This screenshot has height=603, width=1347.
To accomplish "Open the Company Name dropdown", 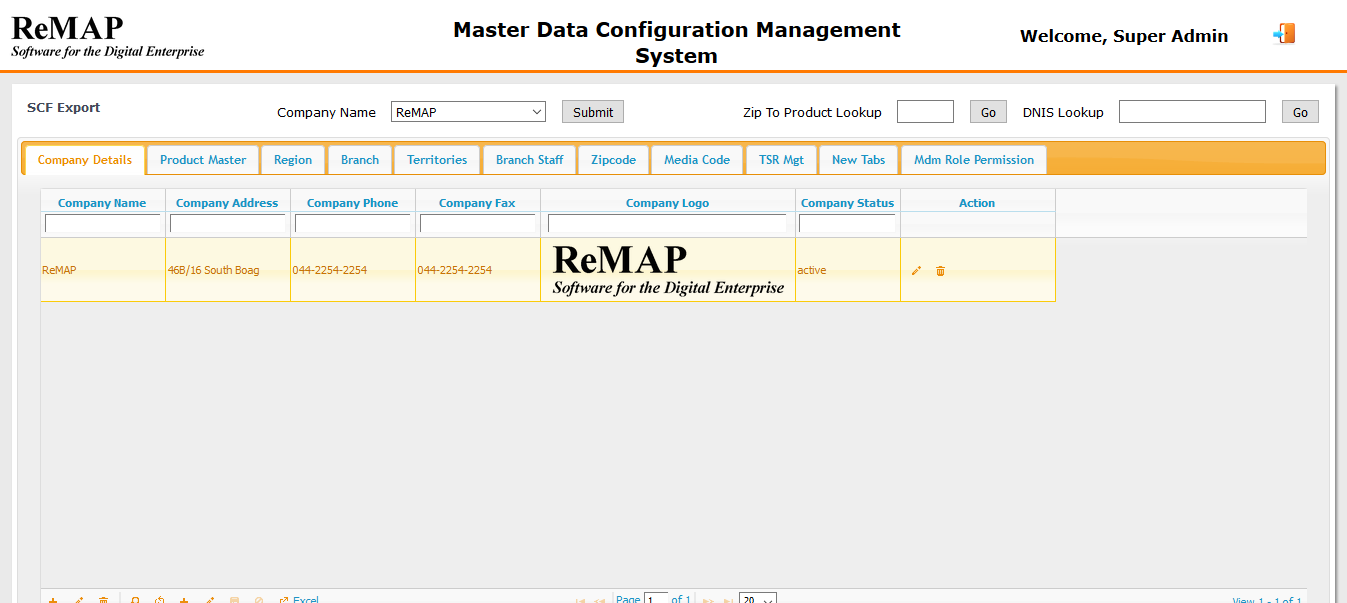I will tap(468, 112).
